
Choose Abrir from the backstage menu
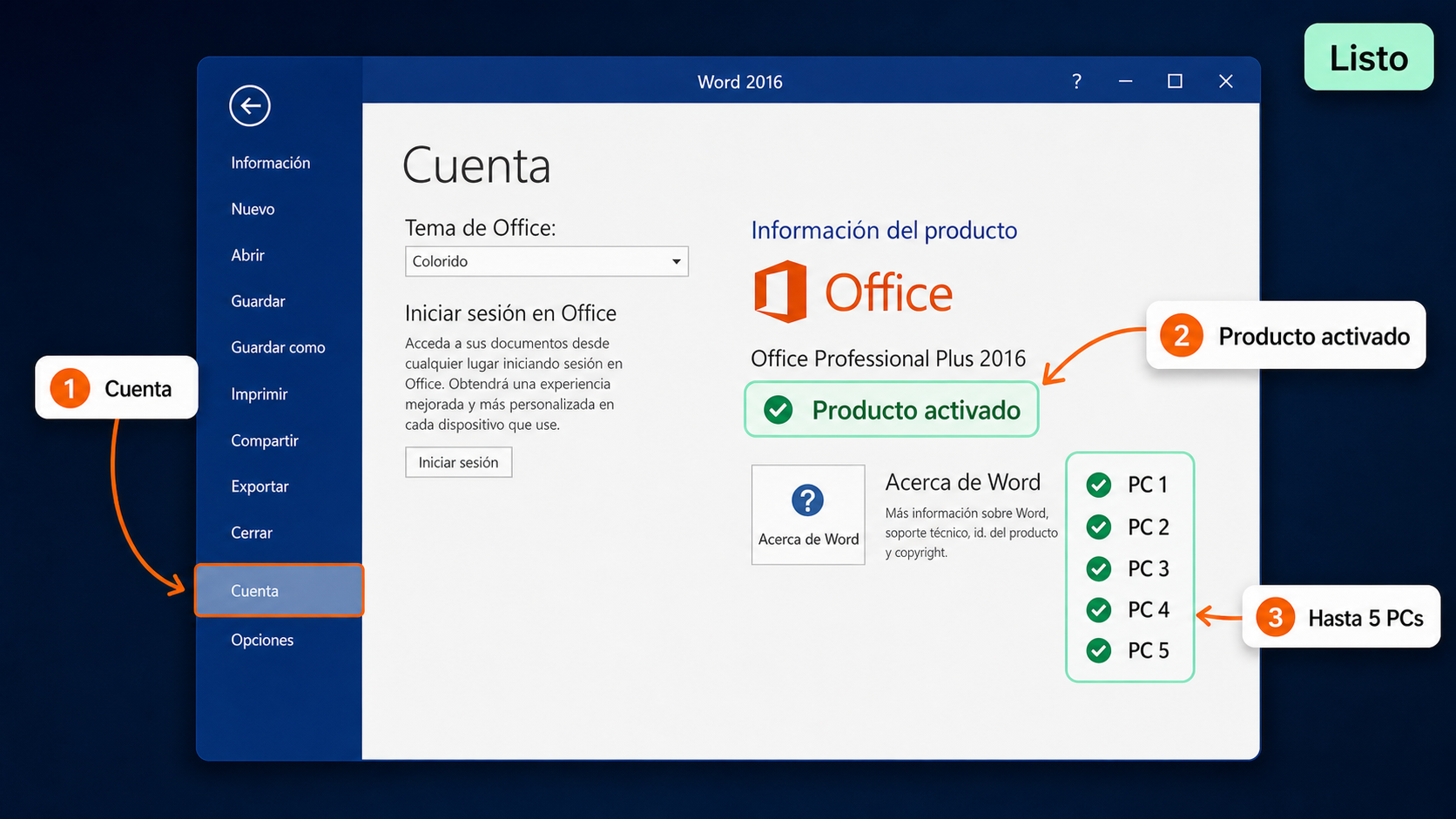pyautogui.click(x=247, y=255)
